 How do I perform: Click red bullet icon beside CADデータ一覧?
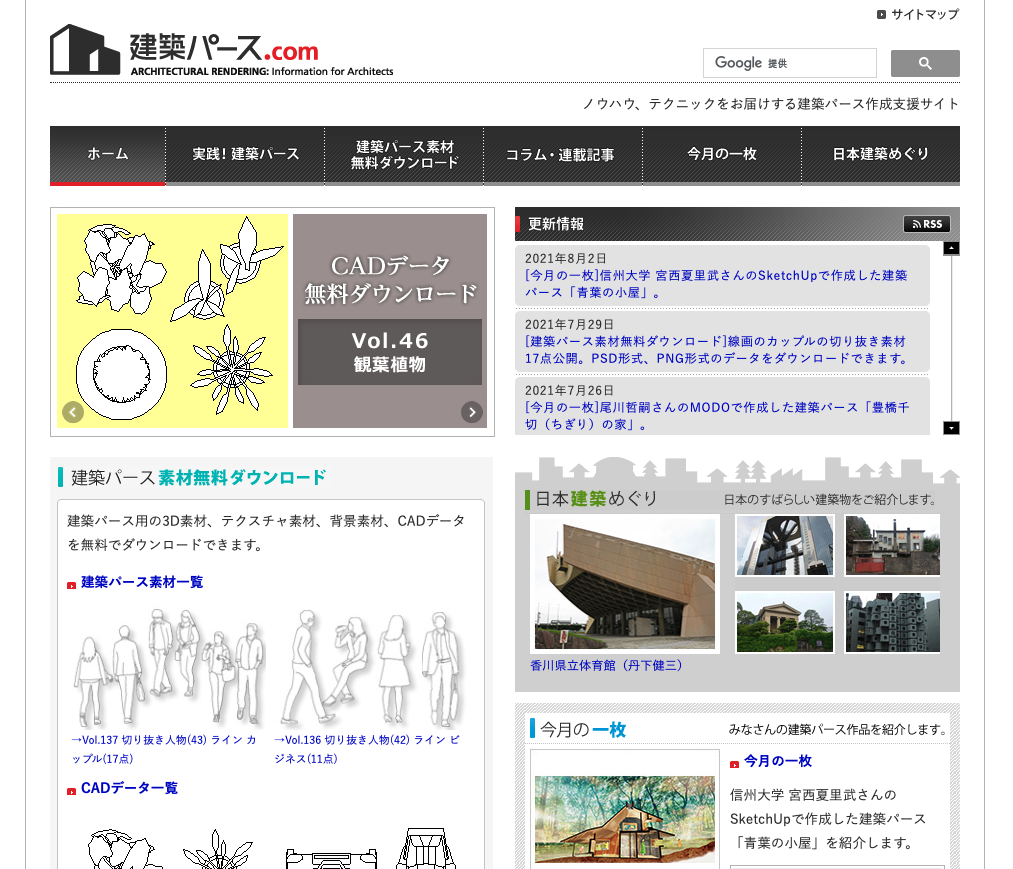(72, 791)
